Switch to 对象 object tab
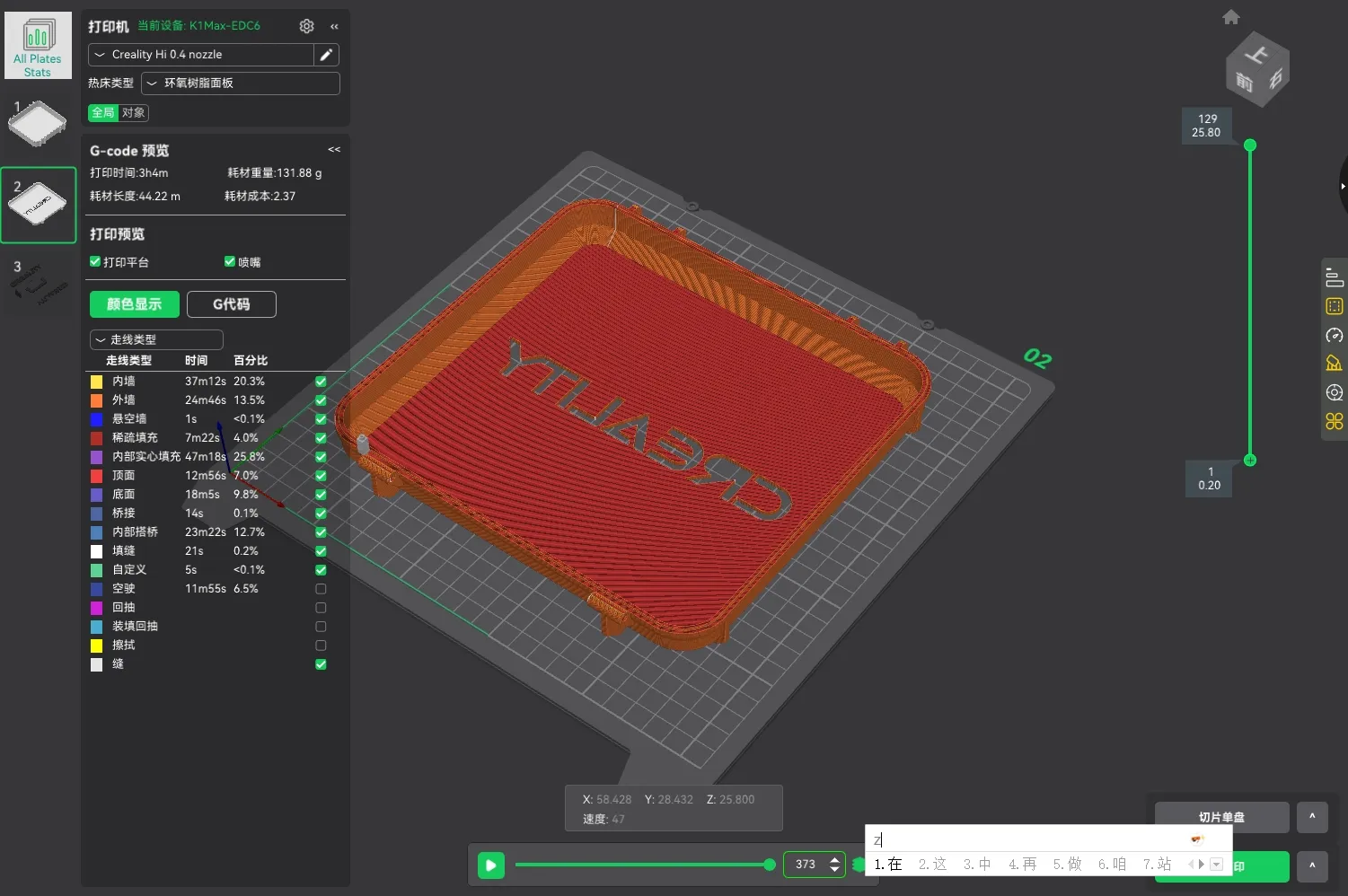The height and width of the screenshot is (896, 1348). click(x=134, y=112)
